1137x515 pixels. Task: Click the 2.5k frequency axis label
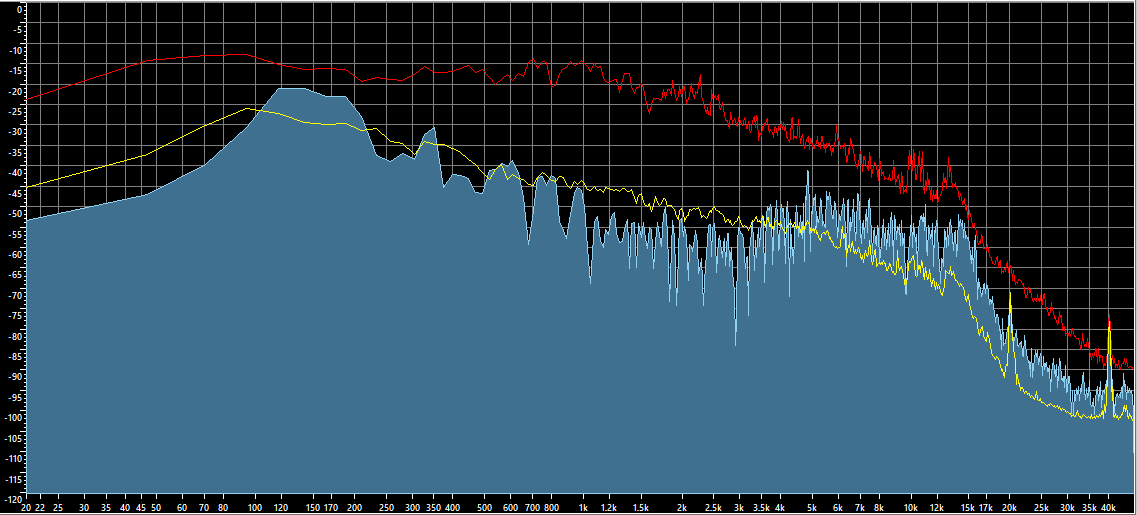click(x=713, y=508)
